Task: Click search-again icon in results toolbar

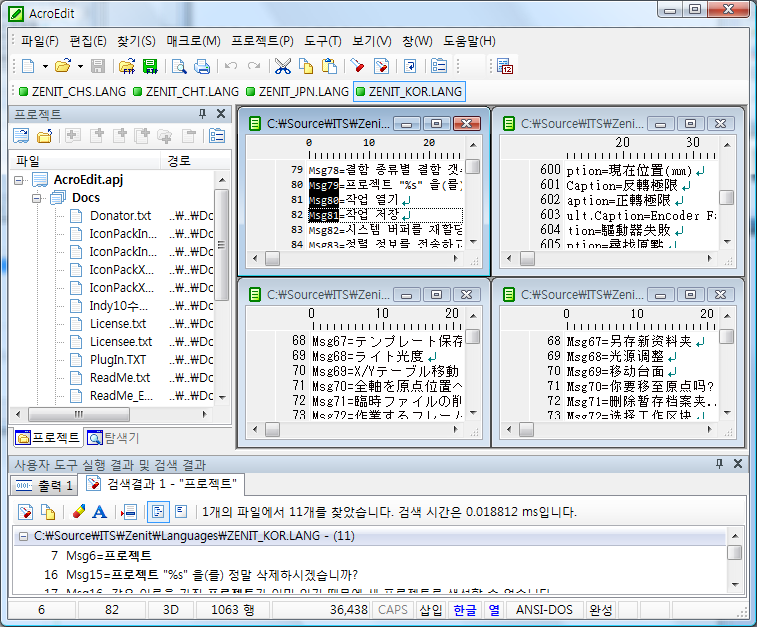Action: 25,512
